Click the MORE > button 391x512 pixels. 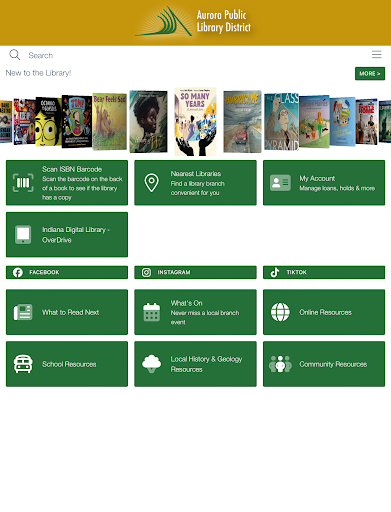tap(370, 74)
